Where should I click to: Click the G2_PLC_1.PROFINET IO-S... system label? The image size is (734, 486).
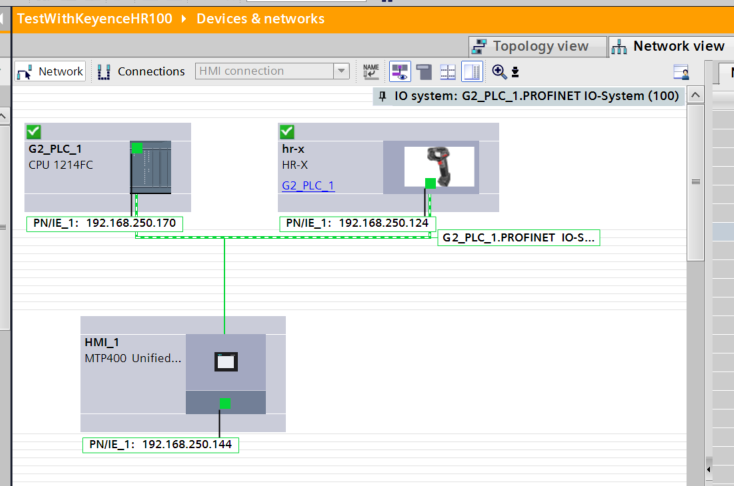coord(518,238)
